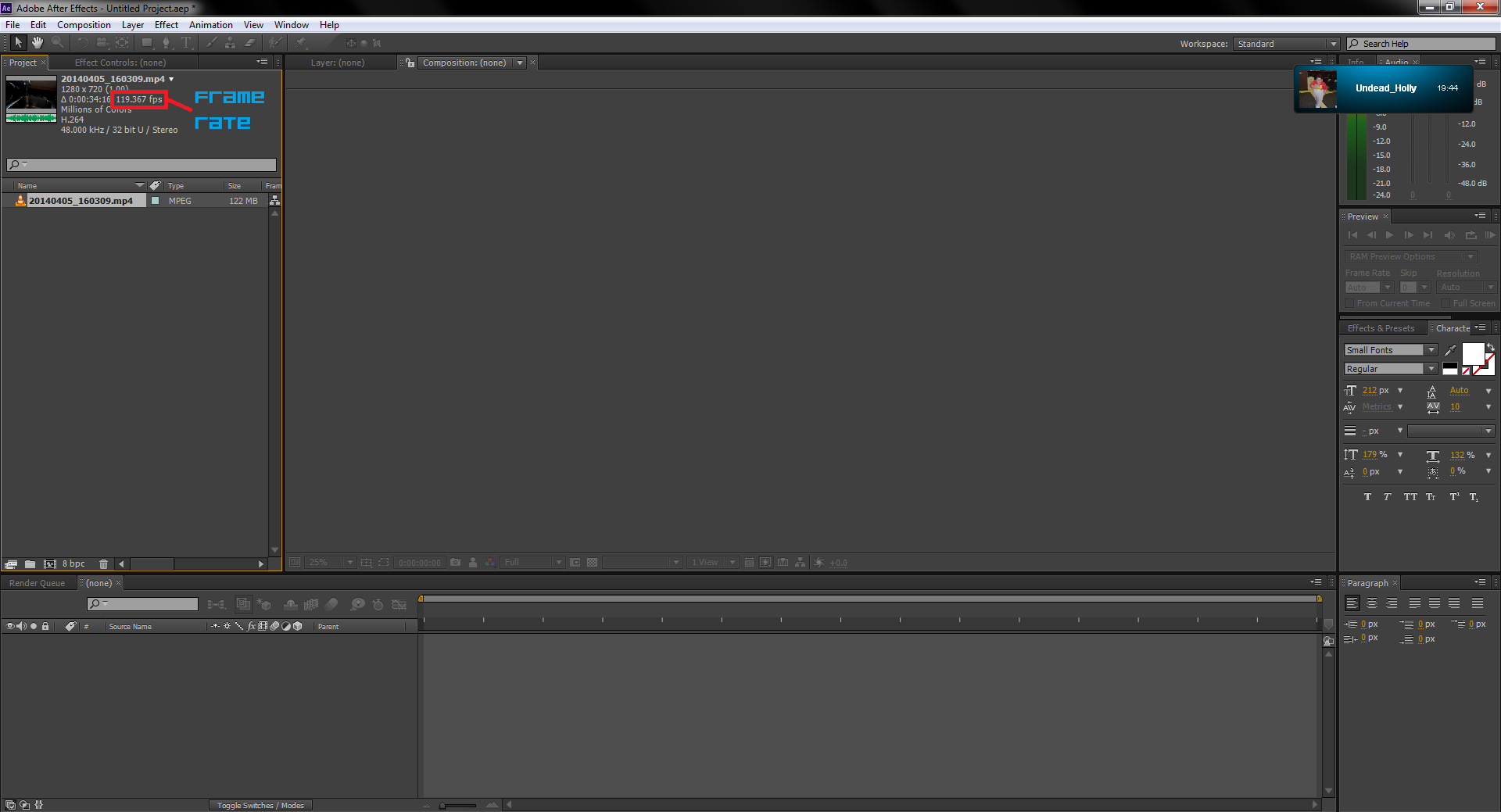
Task: Select the Horizontal Type tool
Action: [x=186, y=43]
